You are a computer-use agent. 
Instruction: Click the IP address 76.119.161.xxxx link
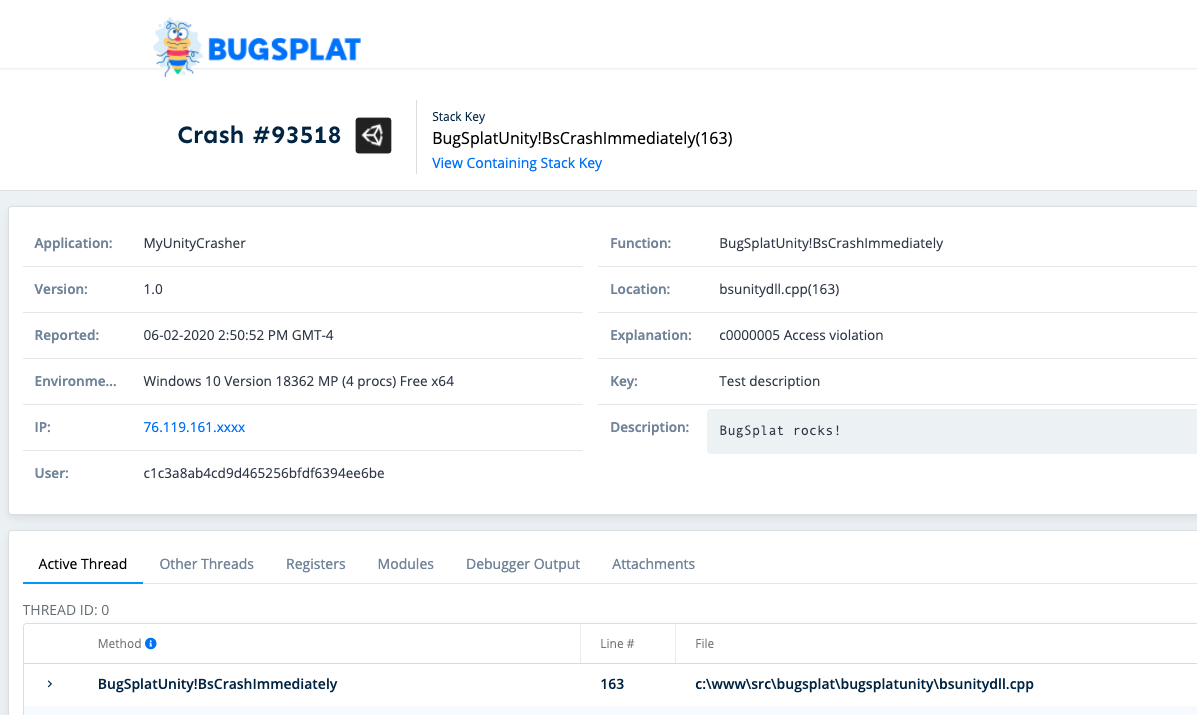tap(194, 427)
